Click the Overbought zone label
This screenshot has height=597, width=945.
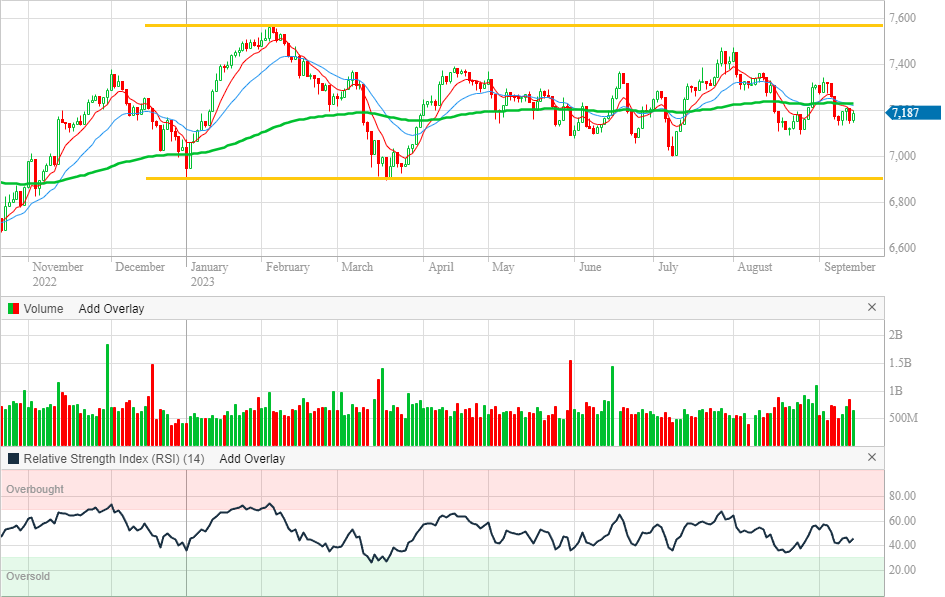[35, 489]
